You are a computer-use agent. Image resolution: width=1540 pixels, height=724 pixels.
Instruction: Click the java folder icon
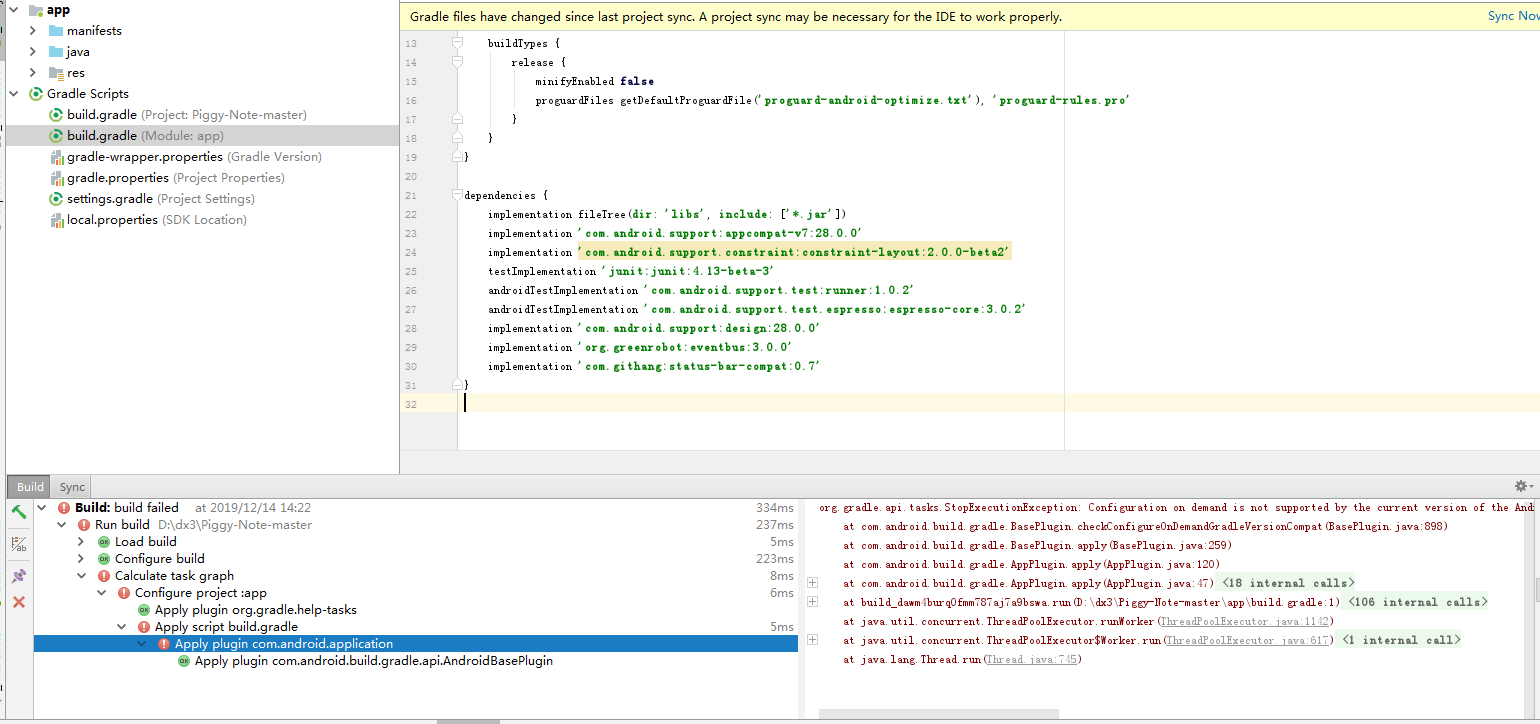click(x=56, y=52)
